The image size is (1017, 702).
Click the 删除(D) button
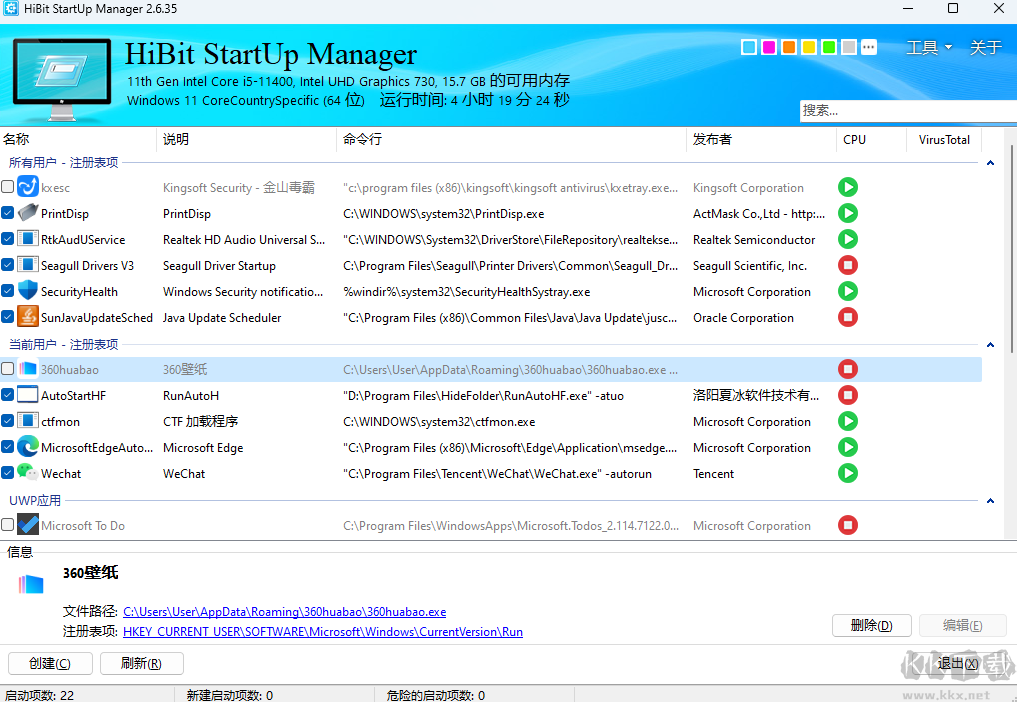click(871, 625)
